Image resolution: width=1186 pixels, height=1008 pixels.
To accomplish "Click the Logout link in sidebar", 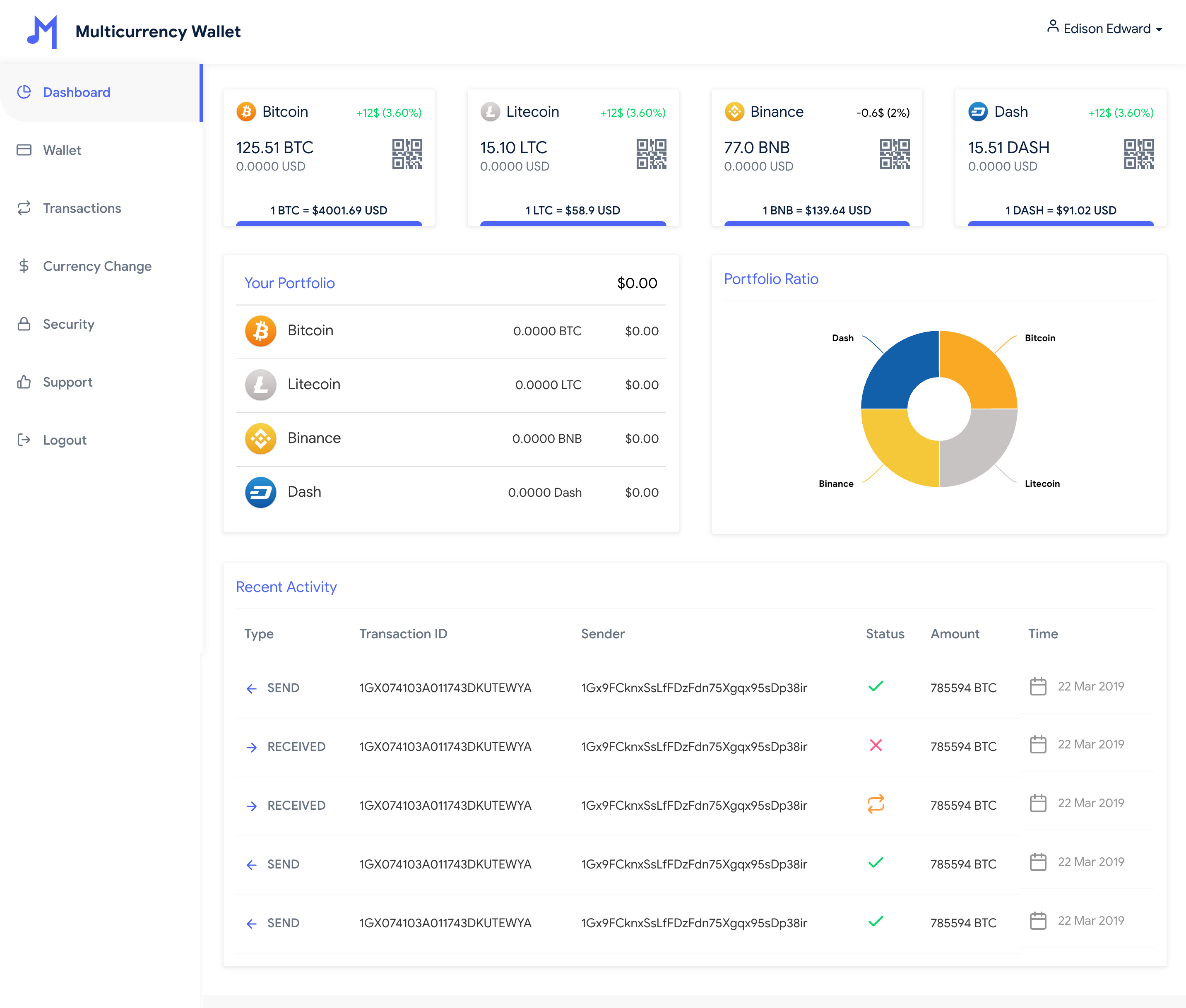I will coord(65,440).
